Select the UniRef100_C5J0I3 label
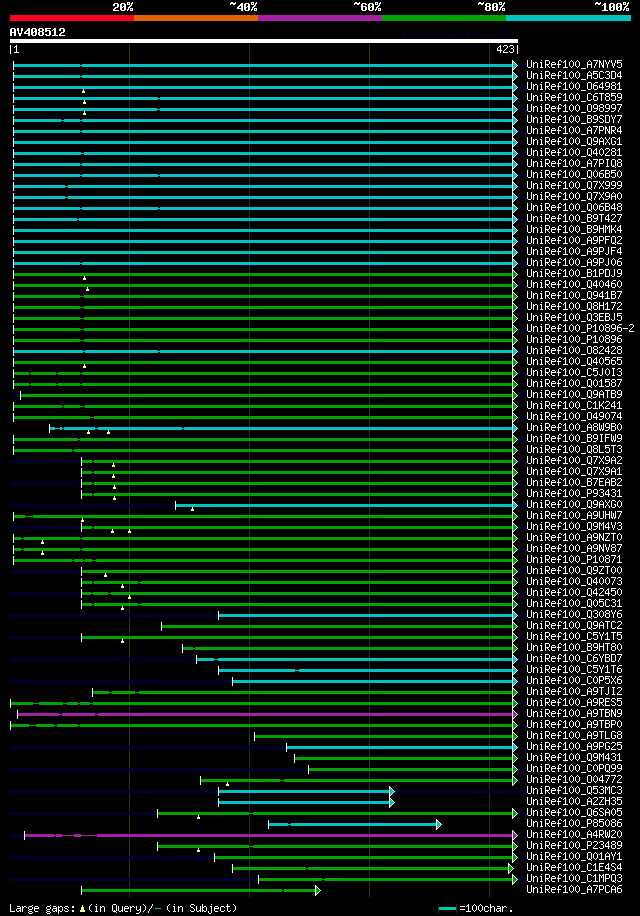The height and width of the screenshot is (916, 640). pos(574,372)
